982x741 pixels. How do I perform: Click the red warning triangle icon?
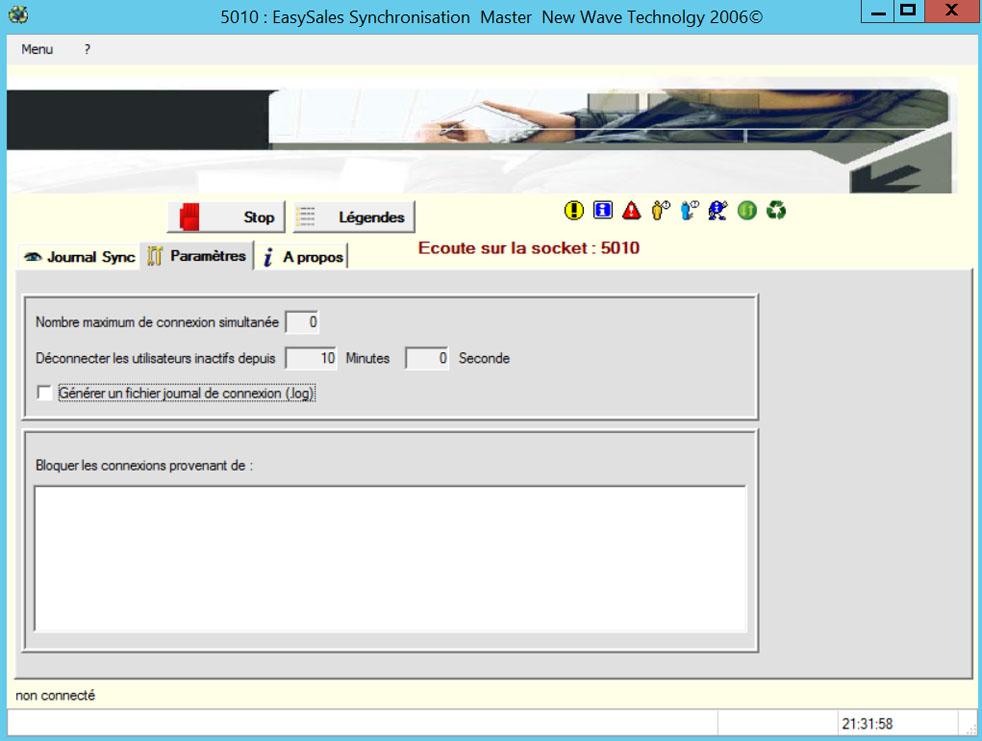[x=631, y=210]
